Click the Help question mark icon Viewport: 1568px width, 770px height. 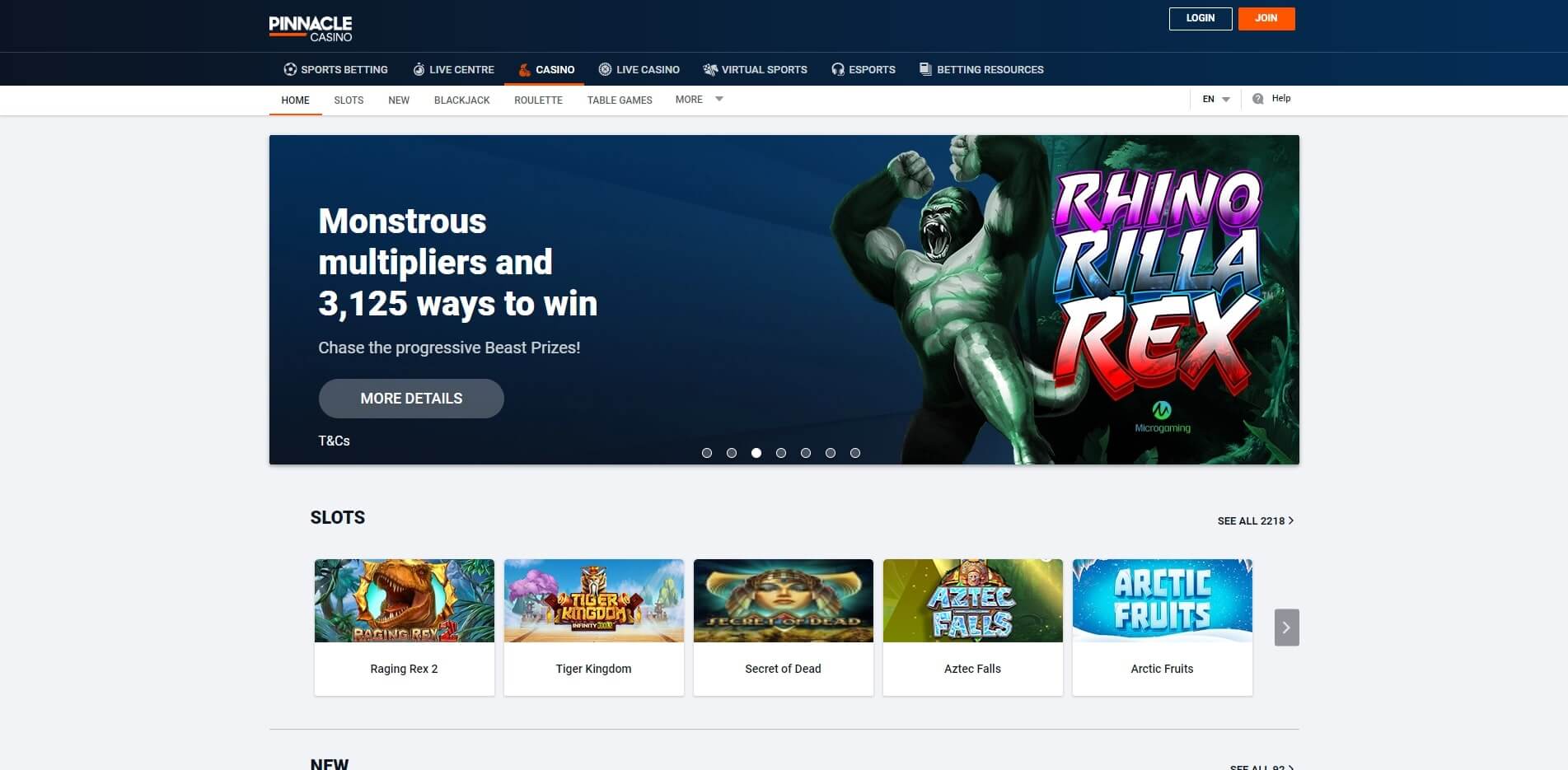[1257, 99]
